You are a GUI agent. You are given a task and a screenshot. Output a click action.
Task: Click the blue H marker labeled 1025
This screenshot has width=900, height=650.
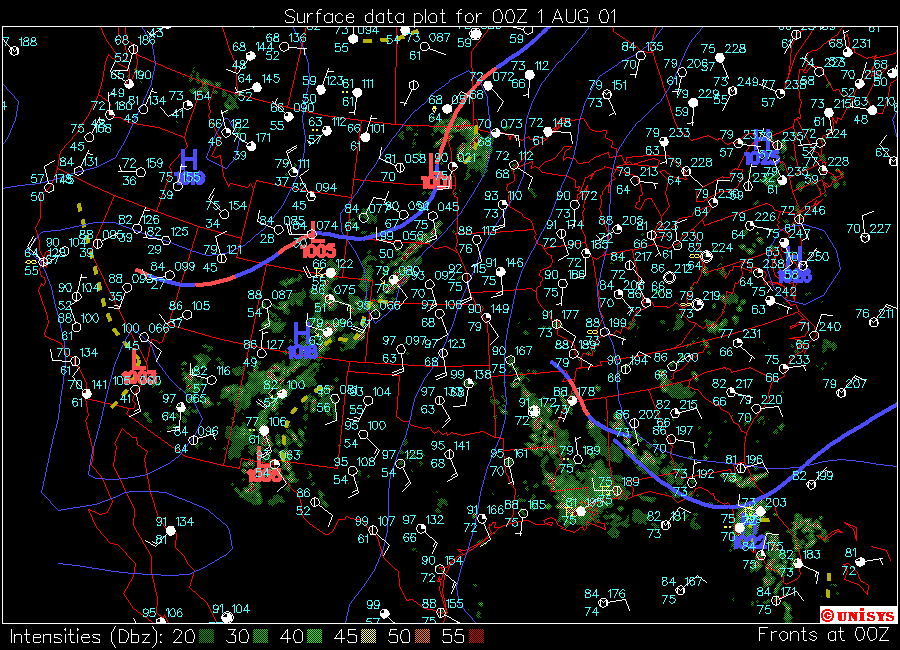point(762,147)
